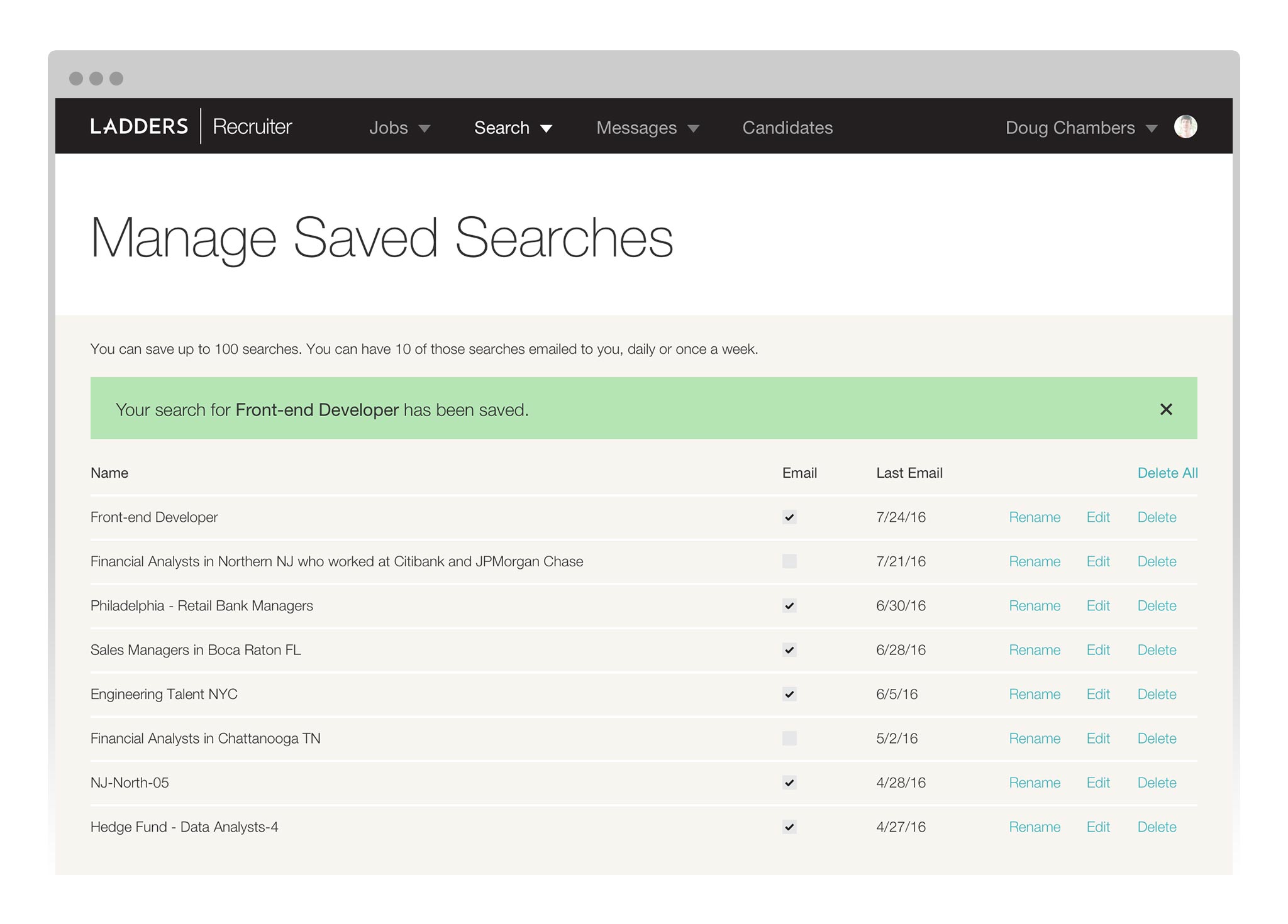This screenshot has width=1288, height=924.
Task: Click the LADDERS logo
Action: pyautogui.click(x=139, y=126)
